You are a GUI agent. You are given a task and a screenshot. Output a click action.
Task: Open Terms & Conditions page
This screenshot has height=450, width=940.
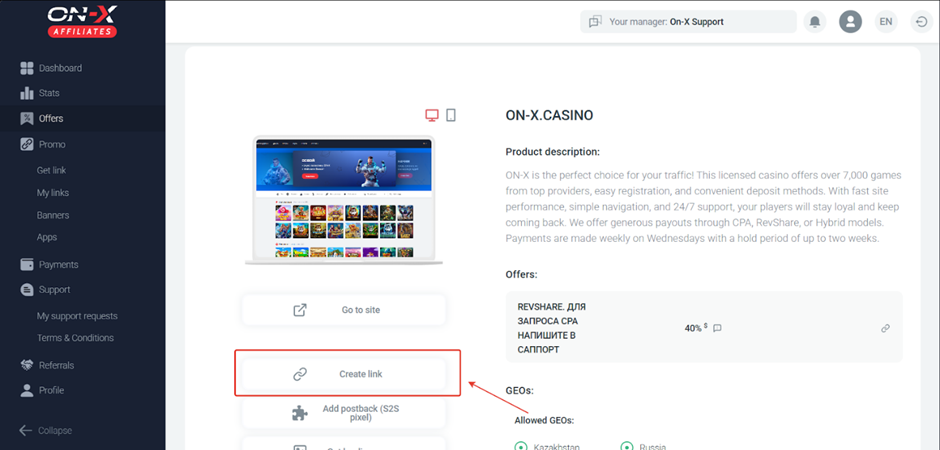click(76, 338)
